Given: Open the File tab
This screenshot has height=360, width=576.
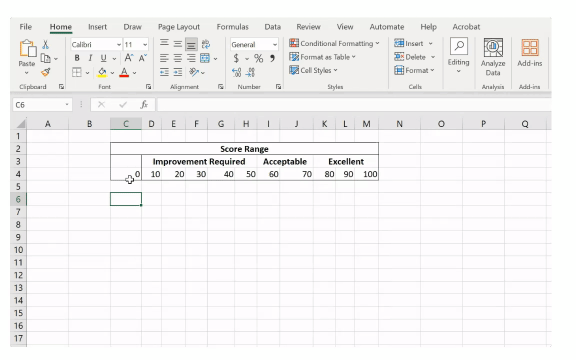Looking at the screenshot, I should [26, 27].
